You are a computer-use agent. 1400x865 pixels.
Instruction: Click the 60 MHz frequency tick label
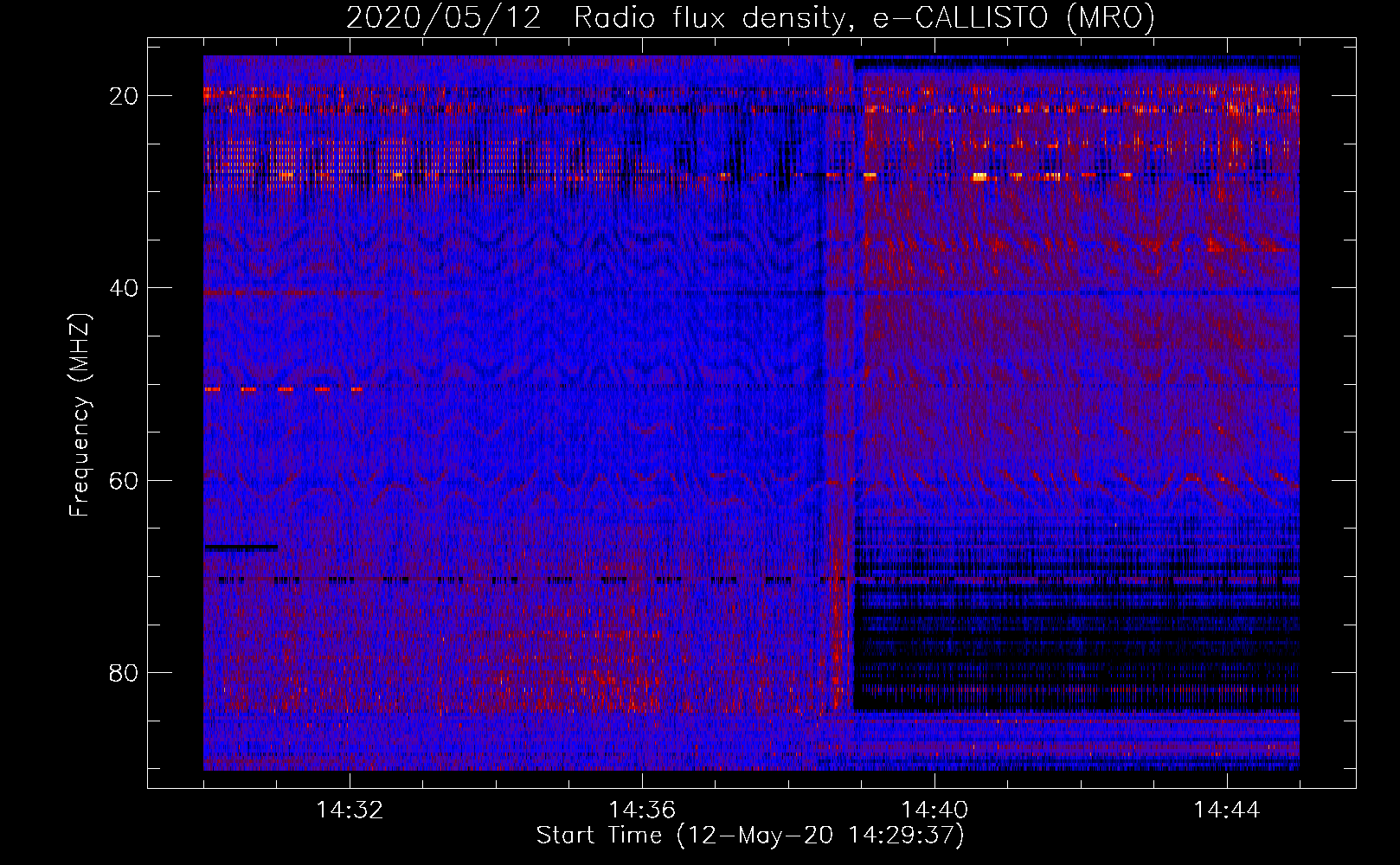coord(124,480)
